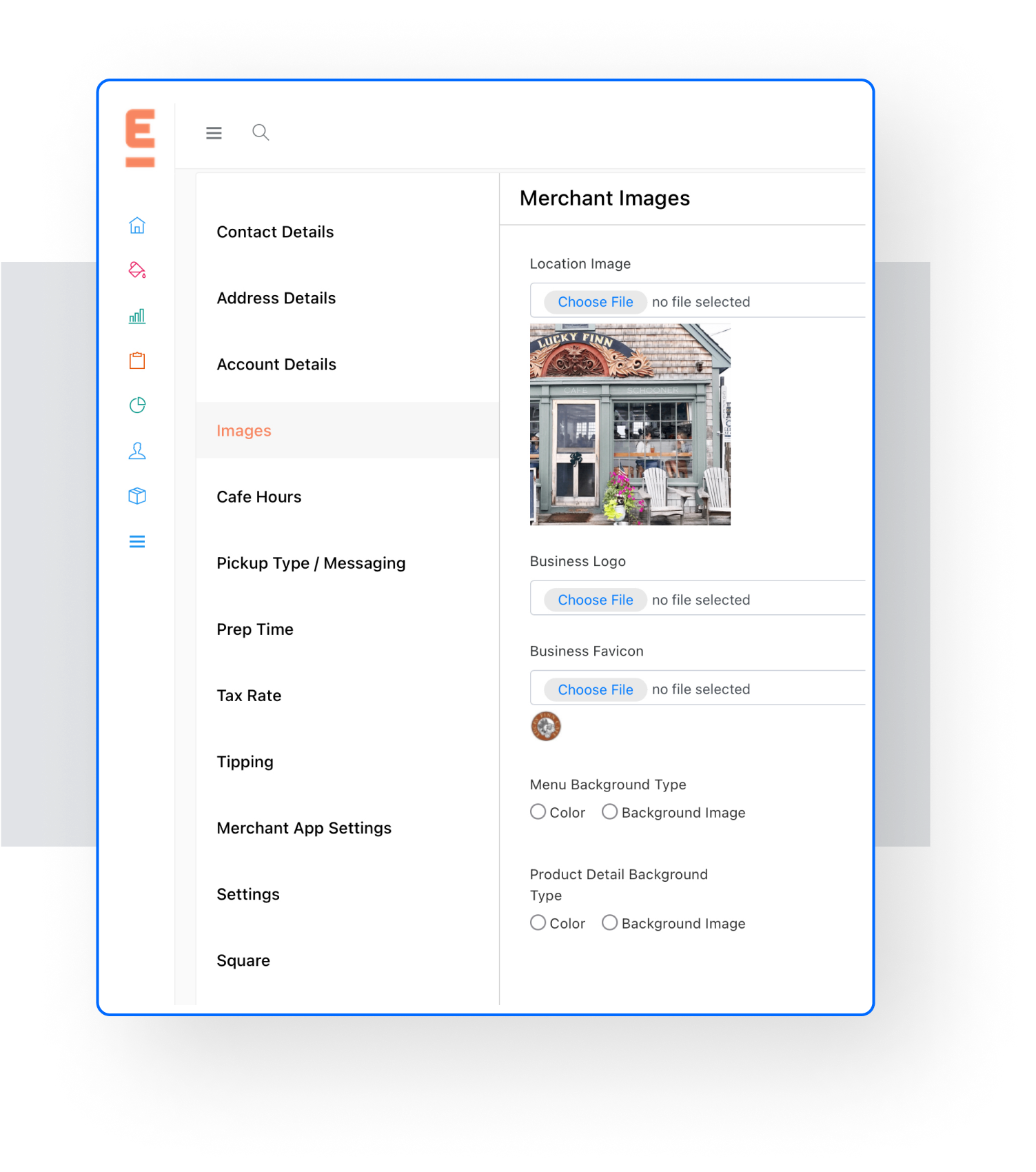The height and width of the screenshot is (1172, 1036).
Task: Open the box package icon in sidebar
Action: 137,496
